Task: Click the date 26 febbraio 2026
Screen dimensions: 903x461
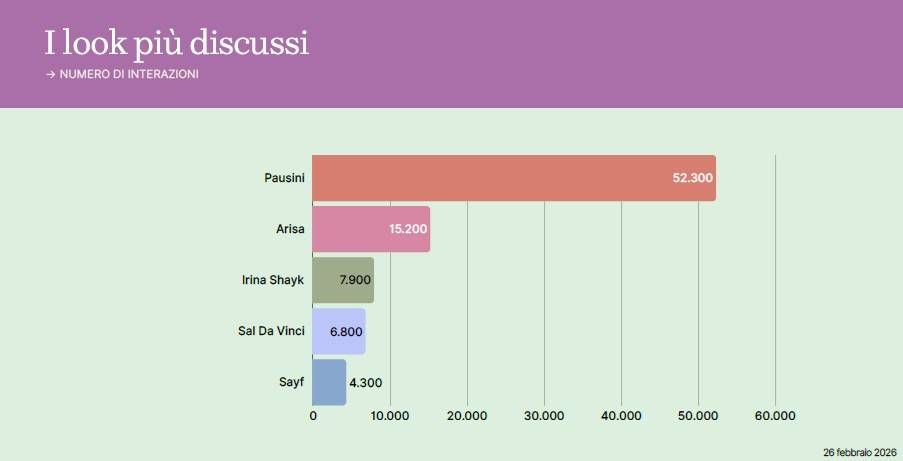Action: point(860,452)
